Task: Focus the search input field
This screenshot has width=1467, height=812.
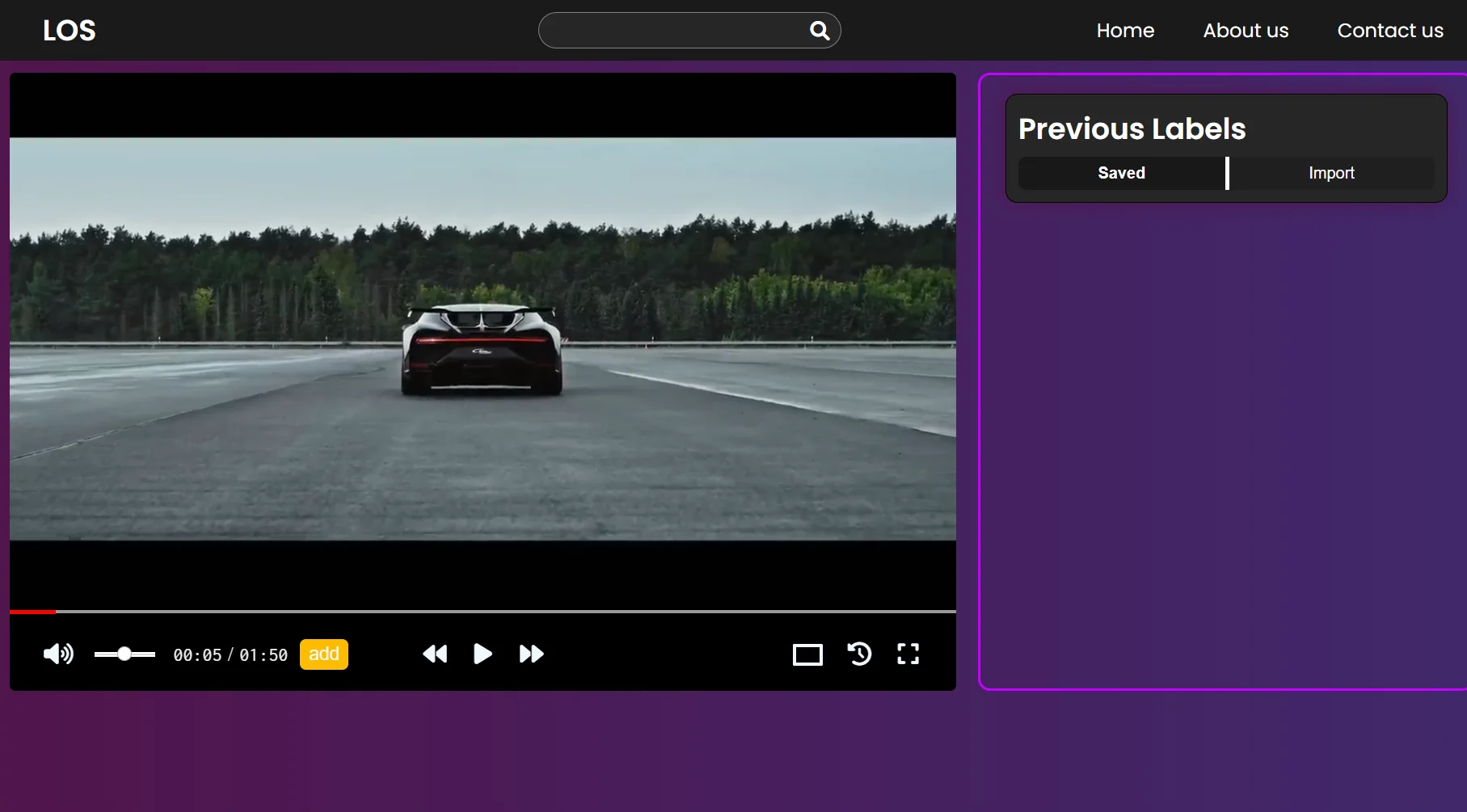Action: (x=671, y=31)
